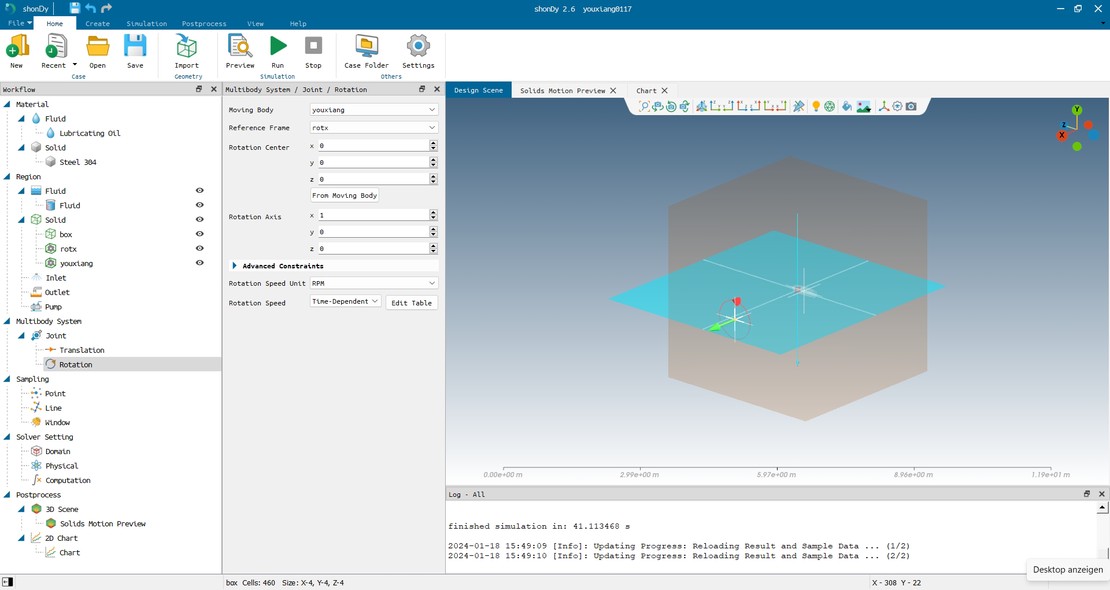
Task: Select Computation under Solver Setting
Action: pyautogui.click(x=68, y=480)
